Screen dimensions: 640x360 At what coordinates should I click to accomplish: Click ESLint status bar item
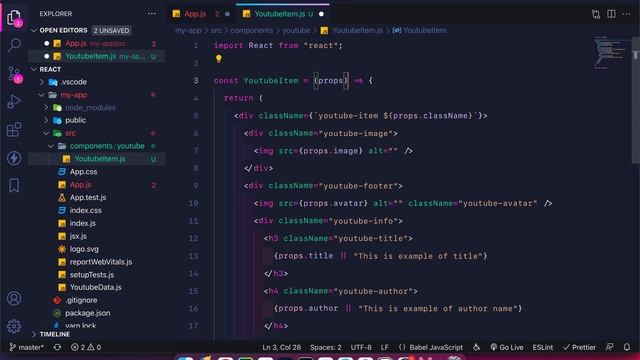(x=542, y=347)
